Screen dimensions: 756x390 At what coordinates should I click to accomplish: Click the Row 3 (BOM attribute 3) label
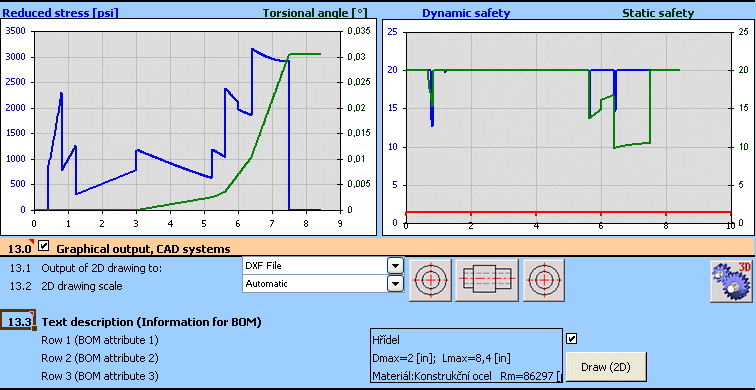pos(100,376)
